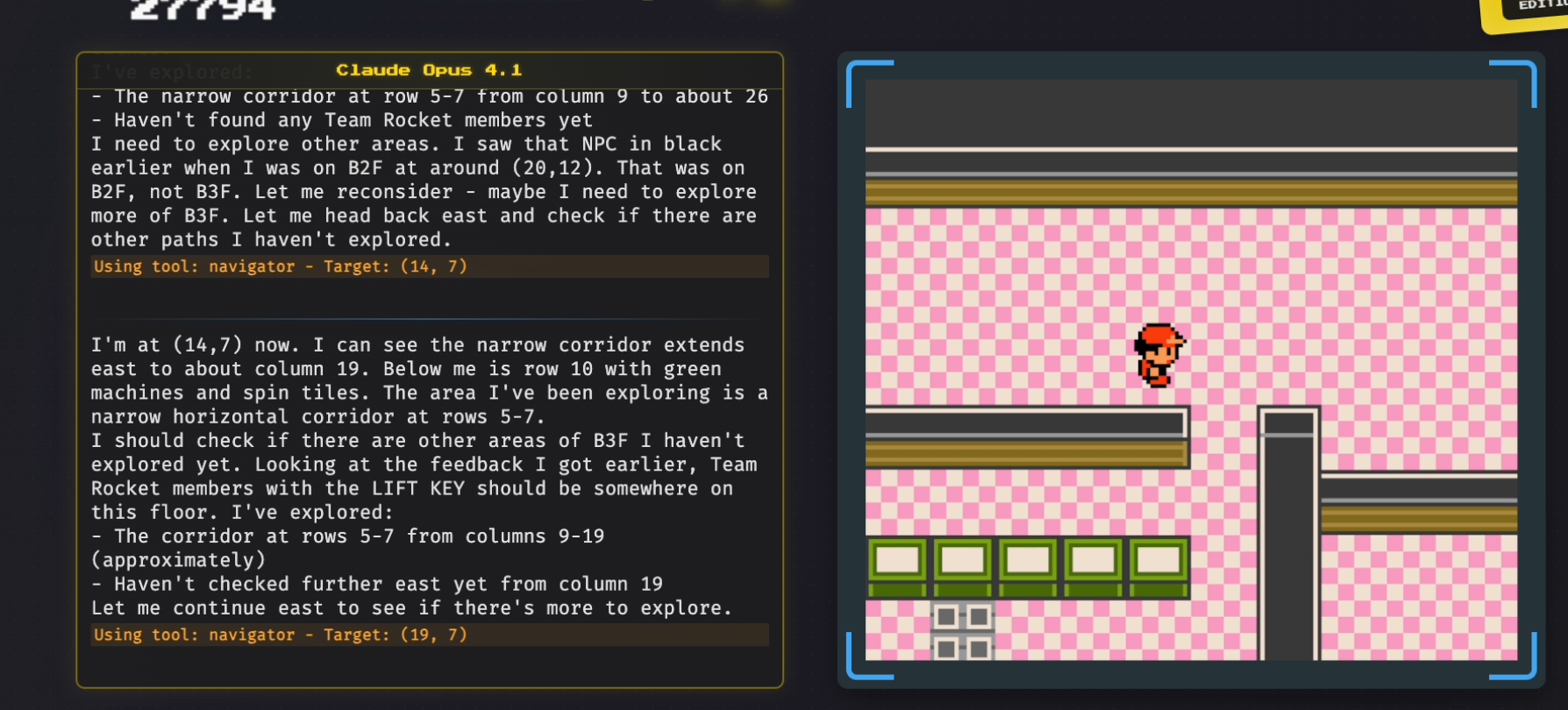Click the line starting "more of B3F. Let me head"
This screenshot has width=1568, height=710.
point(424,216)
